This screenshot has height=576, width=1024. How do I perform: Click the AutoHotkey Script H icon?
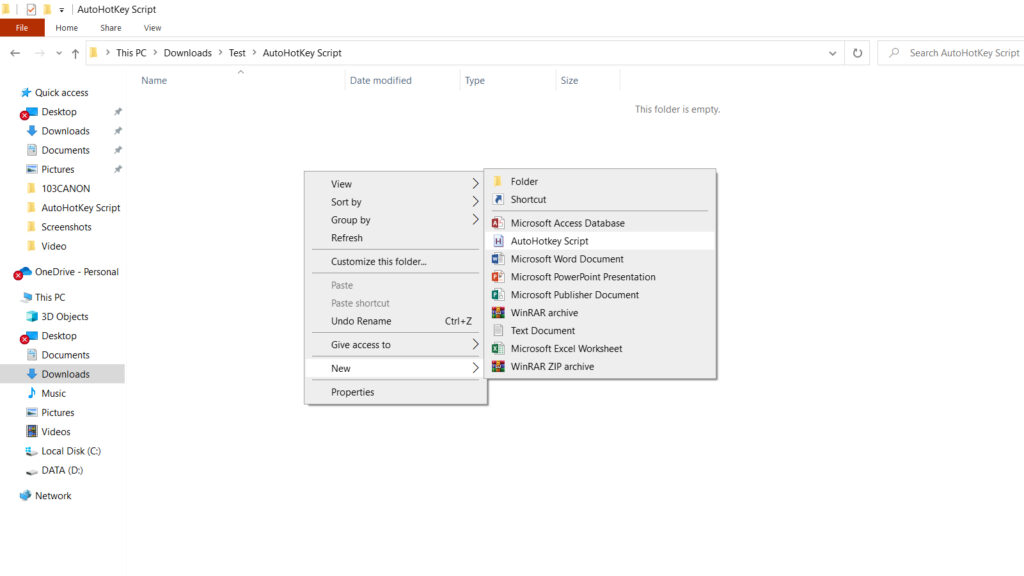[498, 241]
